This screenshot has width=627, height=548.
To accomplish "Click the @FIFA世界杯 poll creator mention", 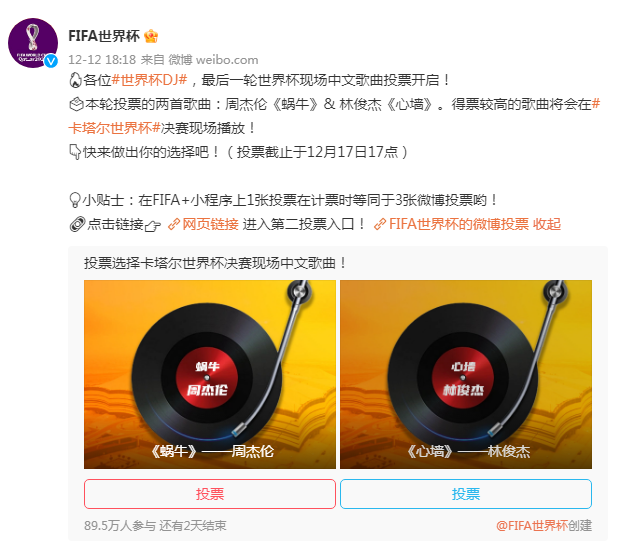I will 532,526.
